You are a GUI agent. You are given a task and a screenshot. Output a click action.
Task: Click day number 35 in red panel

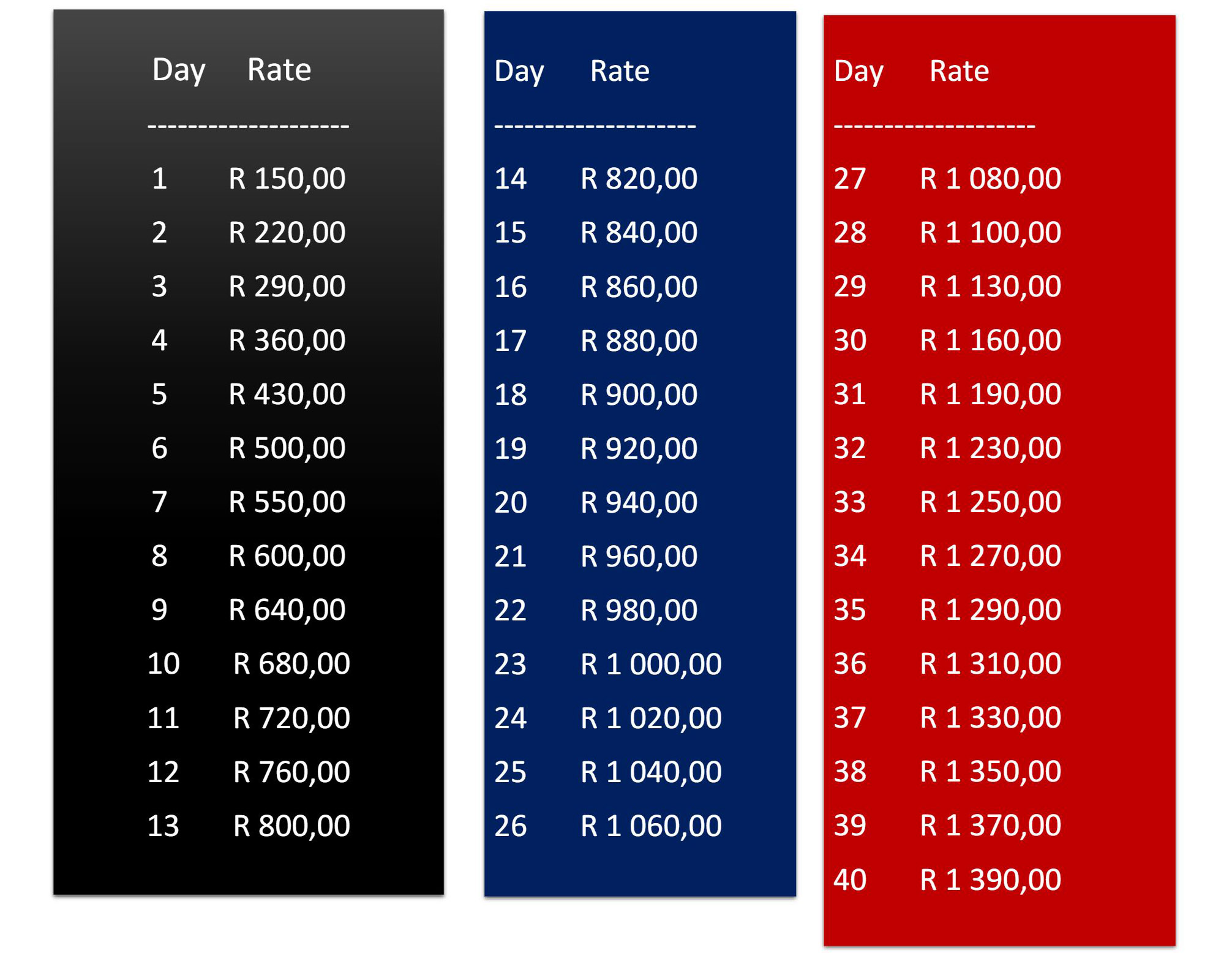click(850, 610)
